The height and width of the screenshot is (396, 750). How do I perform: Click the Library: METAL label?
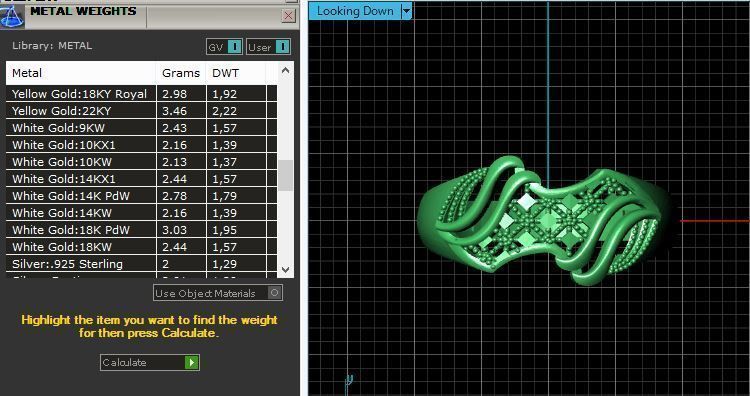(x=52, y=46)
